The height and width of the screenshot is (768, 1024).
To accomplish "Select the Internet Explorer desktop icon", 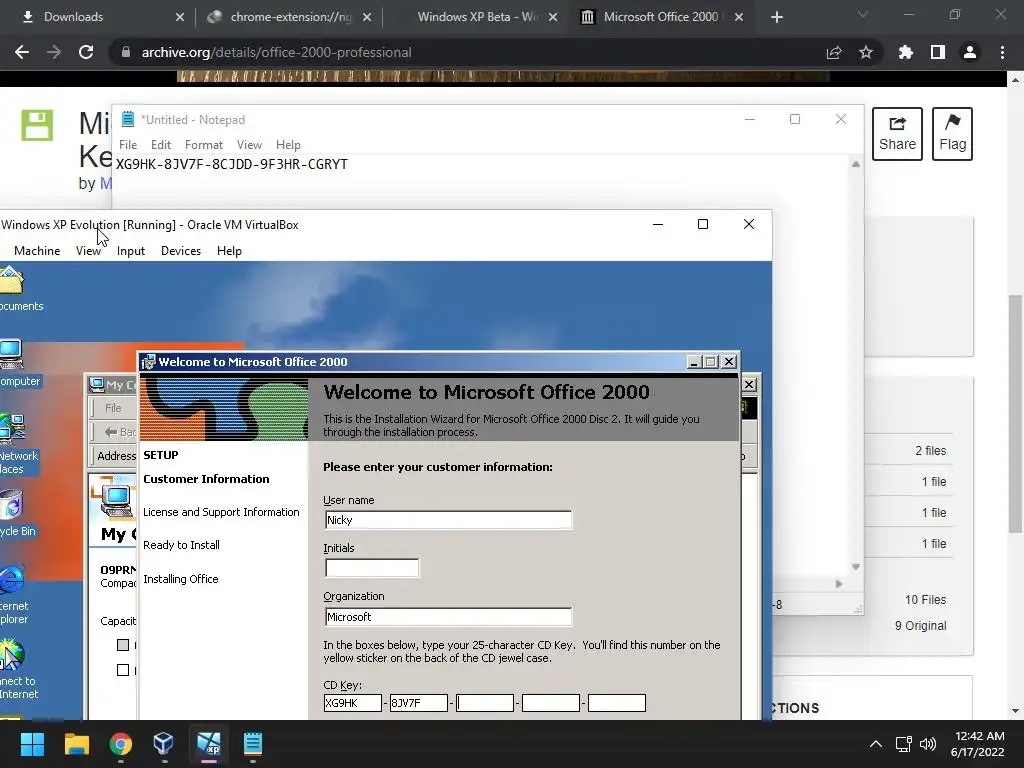I will coord(13,594).
